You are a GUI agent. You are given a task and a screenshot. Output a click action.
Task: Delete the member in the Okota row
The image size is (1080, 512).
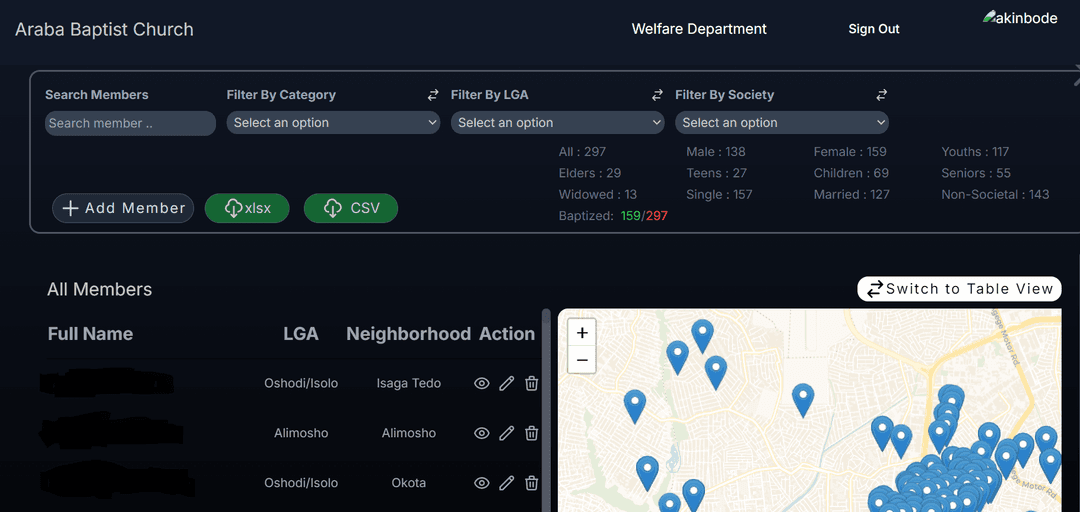click(532, 483)
